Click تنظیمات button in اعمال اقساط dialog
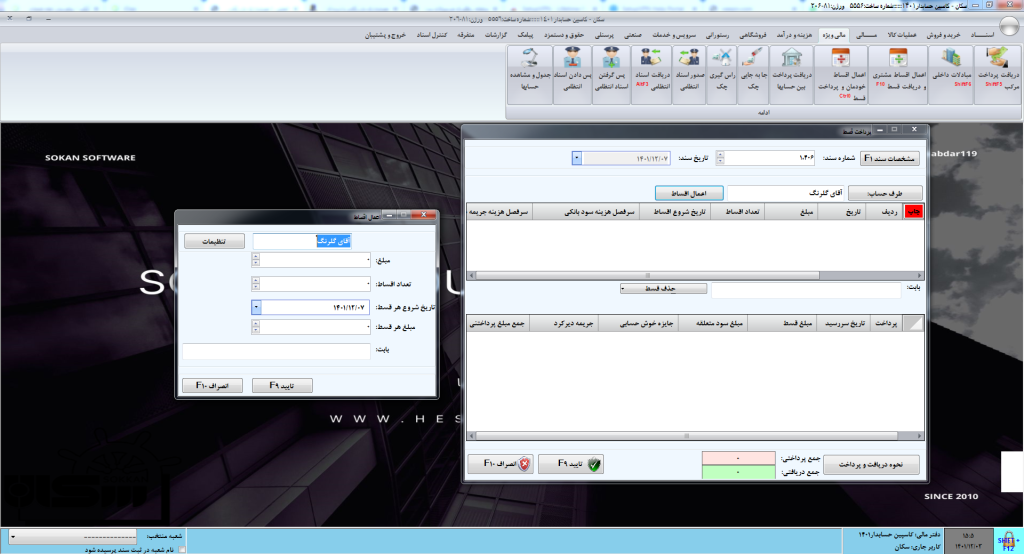This screenshot has height=554, width=1024. tap(214, 241)
